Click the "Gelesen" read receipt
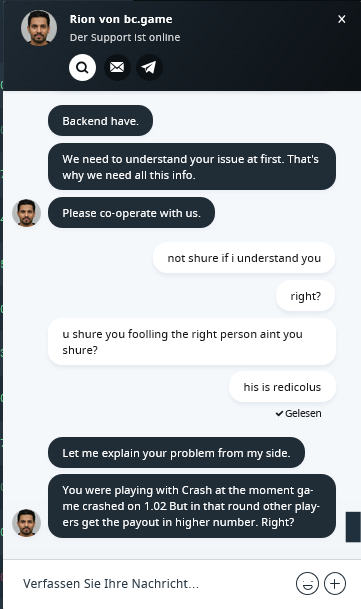This screenshot has height=609, width=361. pyautogui.click(x=299, y=413)
